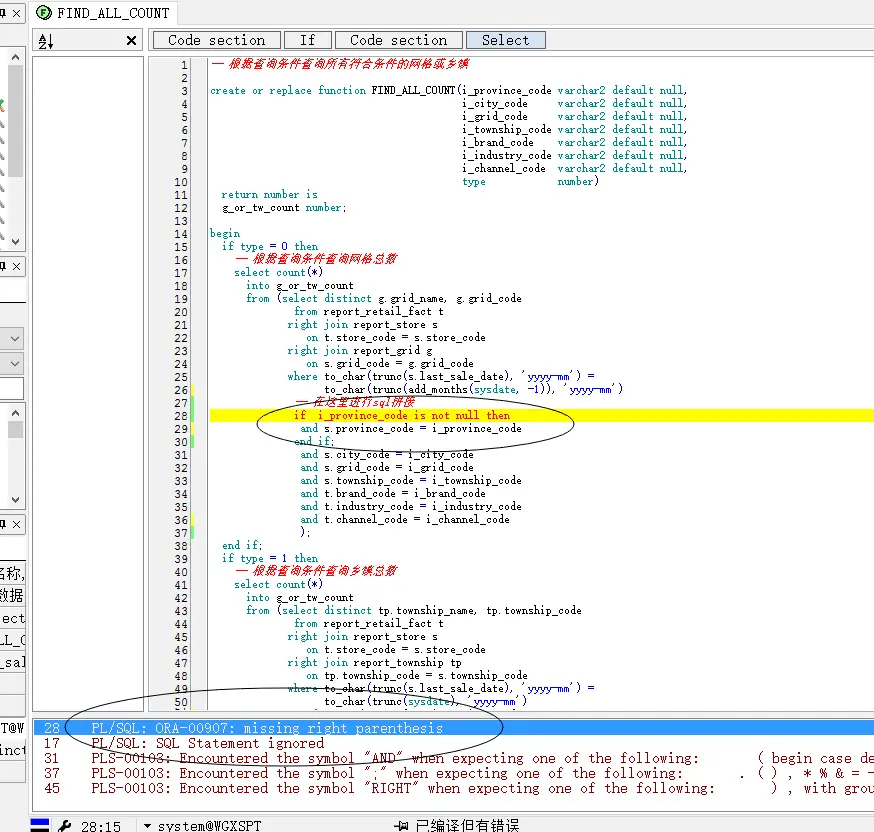This screenshot has width=874, height=832.
Task: Open the system@WGXSPT connection dropdown
Action: pyautogui.click(x=148, y=825)
